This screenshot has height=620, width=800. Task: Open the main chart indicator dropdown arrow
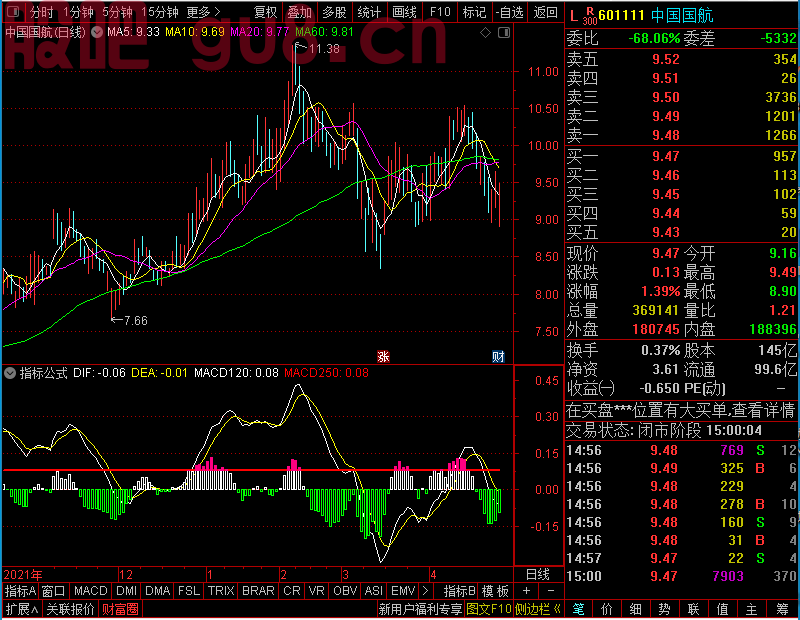tap(96, 33)
